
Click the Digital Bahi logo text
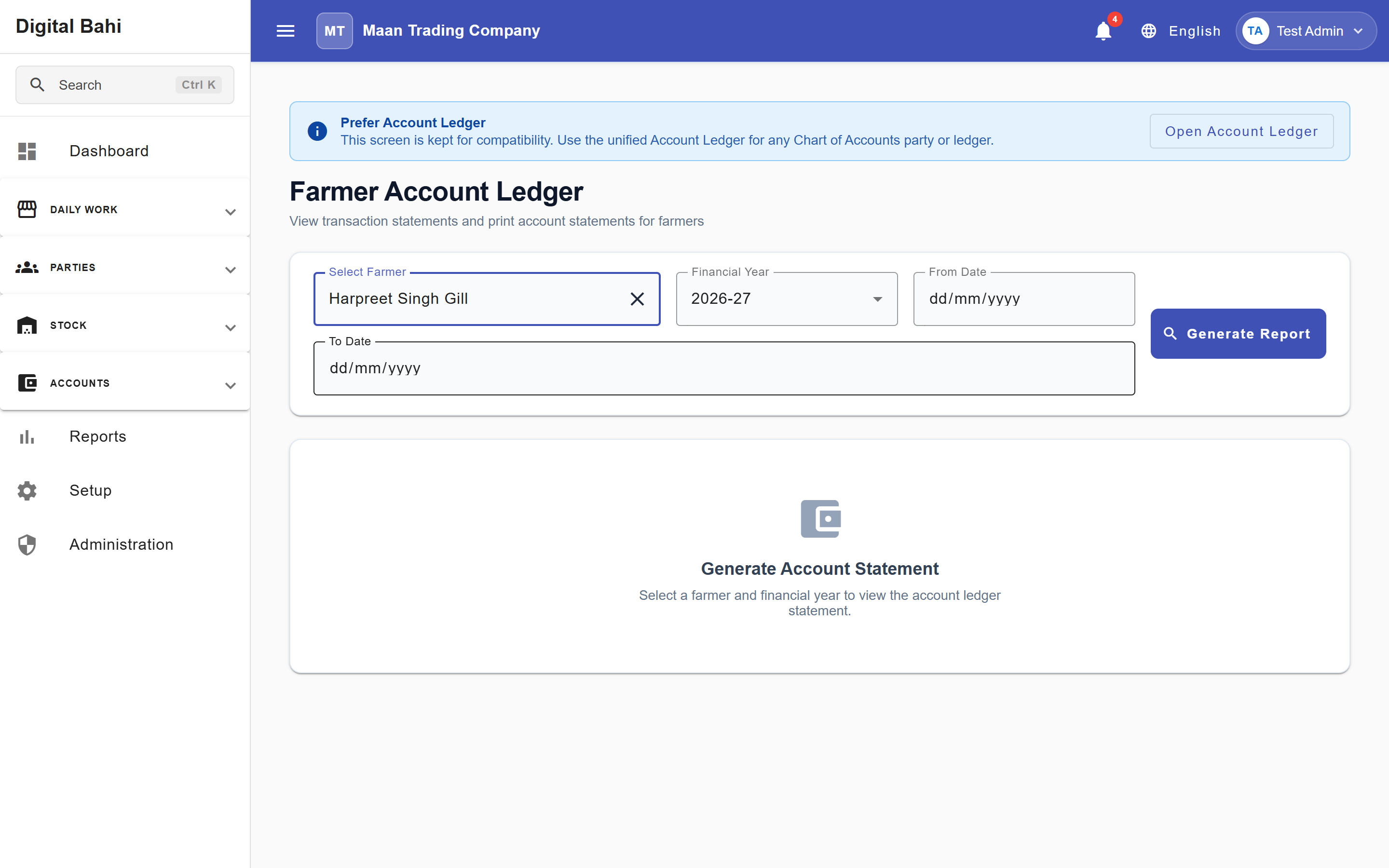(68, 27)
